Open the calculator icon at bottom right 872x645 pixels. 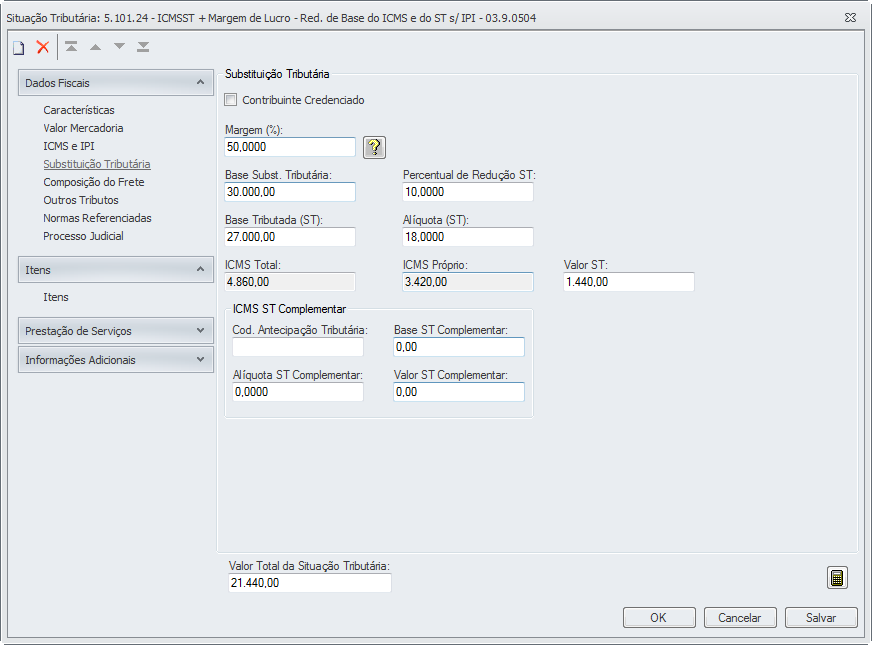coord(838,578)
